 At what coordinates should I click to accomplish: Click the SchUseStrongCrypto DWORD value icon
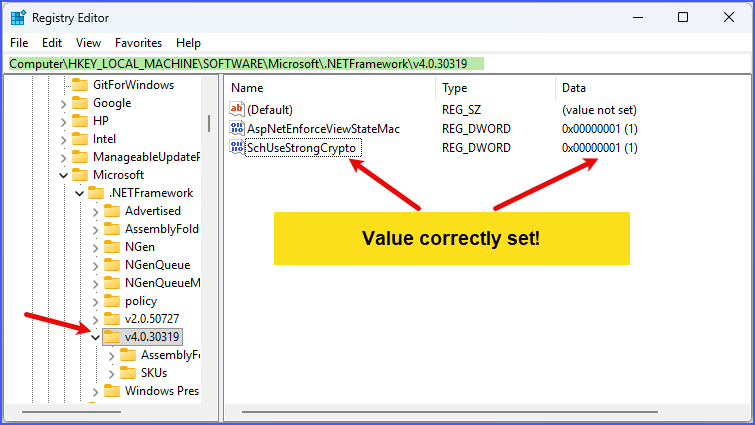pyautogui.click(x=237, y=148)
